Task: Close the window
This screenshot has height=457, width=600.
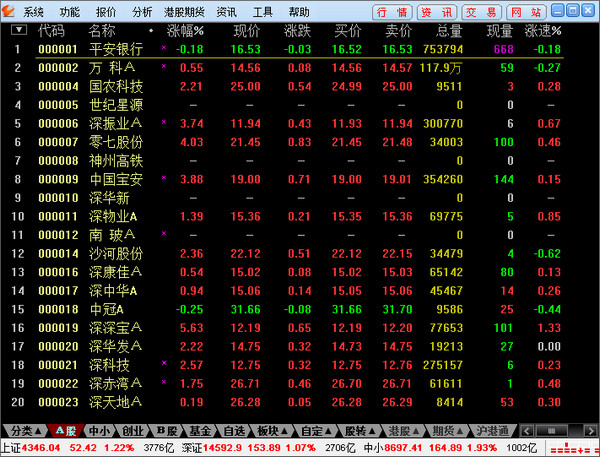Action: 588,10
